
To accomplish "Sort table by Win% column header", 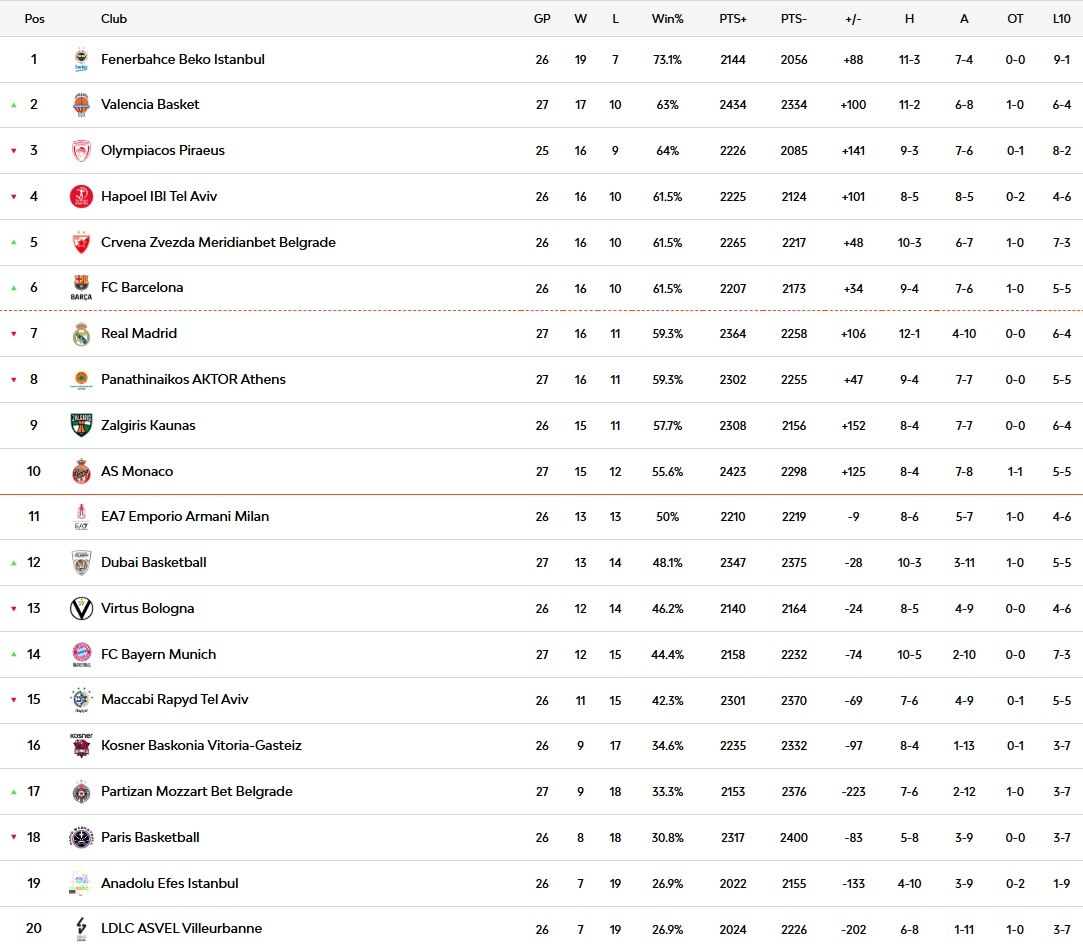I will coord(666,19).
